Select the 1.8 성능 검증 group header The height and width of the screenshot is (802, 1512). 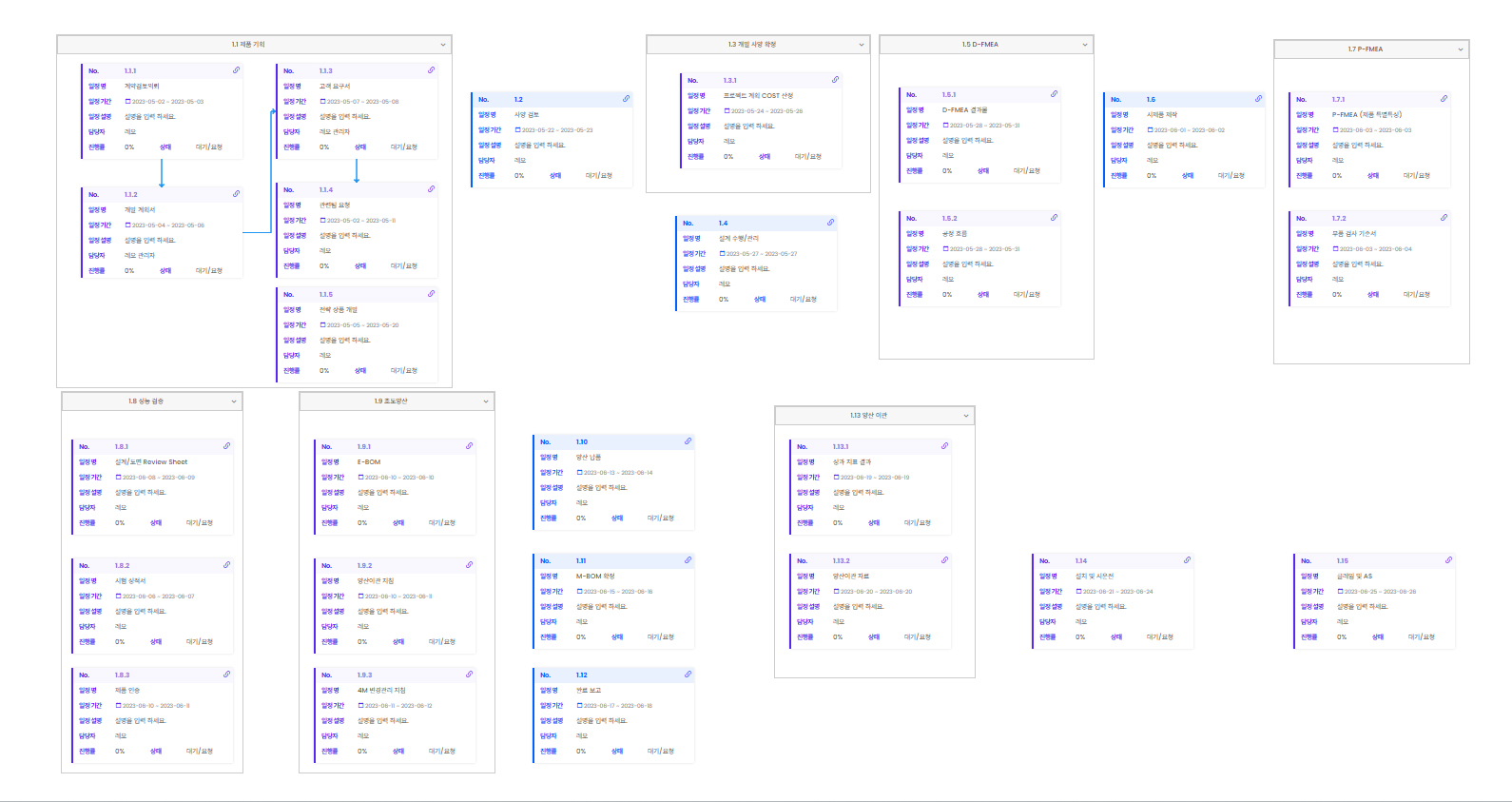[145, 401]
